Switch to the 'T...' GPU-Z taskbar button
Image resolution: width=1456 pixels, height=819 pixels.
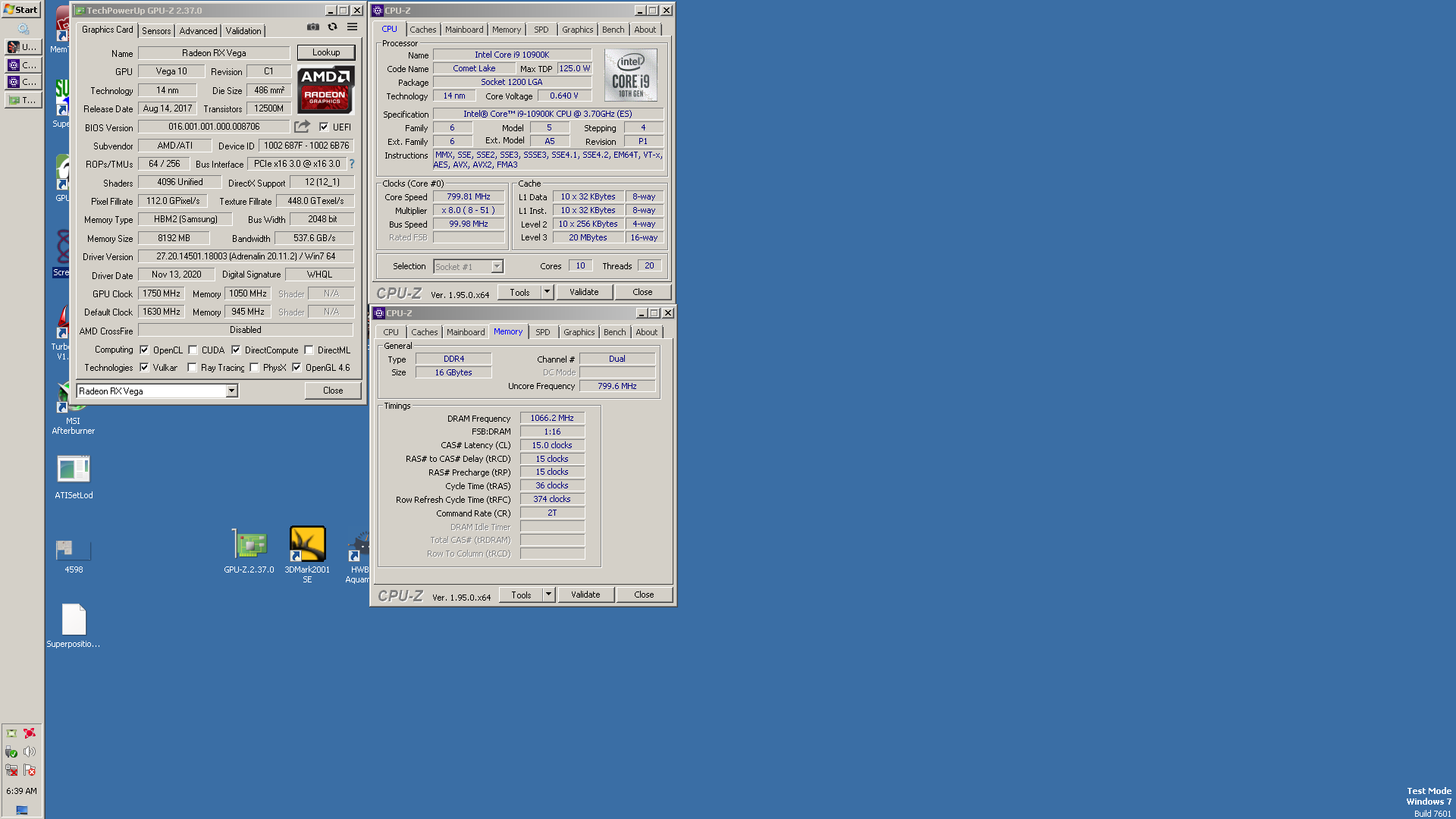tap(23, 100)
